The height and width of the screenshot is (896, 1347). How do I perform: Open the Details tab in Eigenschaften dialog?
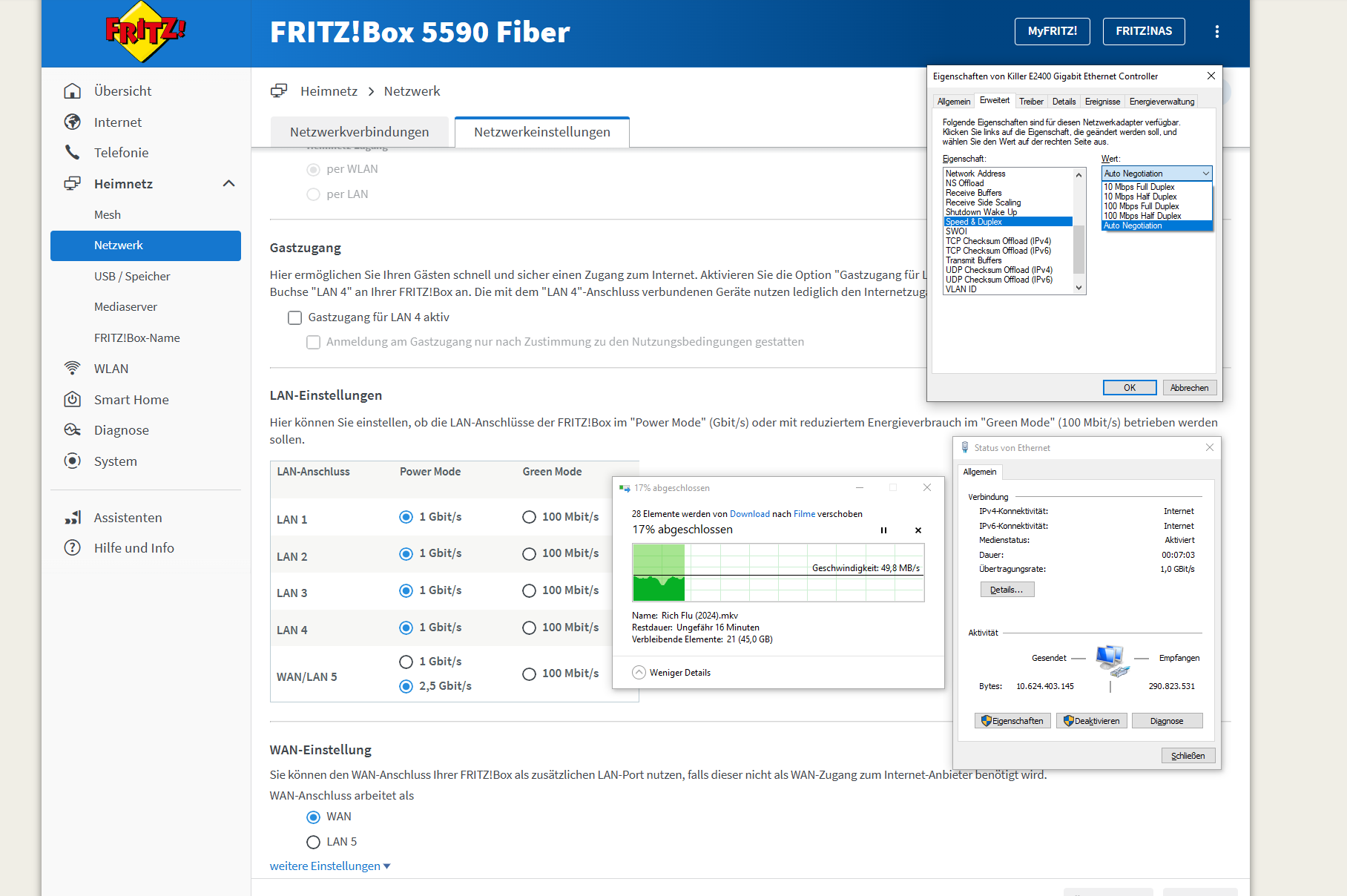click(x=1064, y=102)
